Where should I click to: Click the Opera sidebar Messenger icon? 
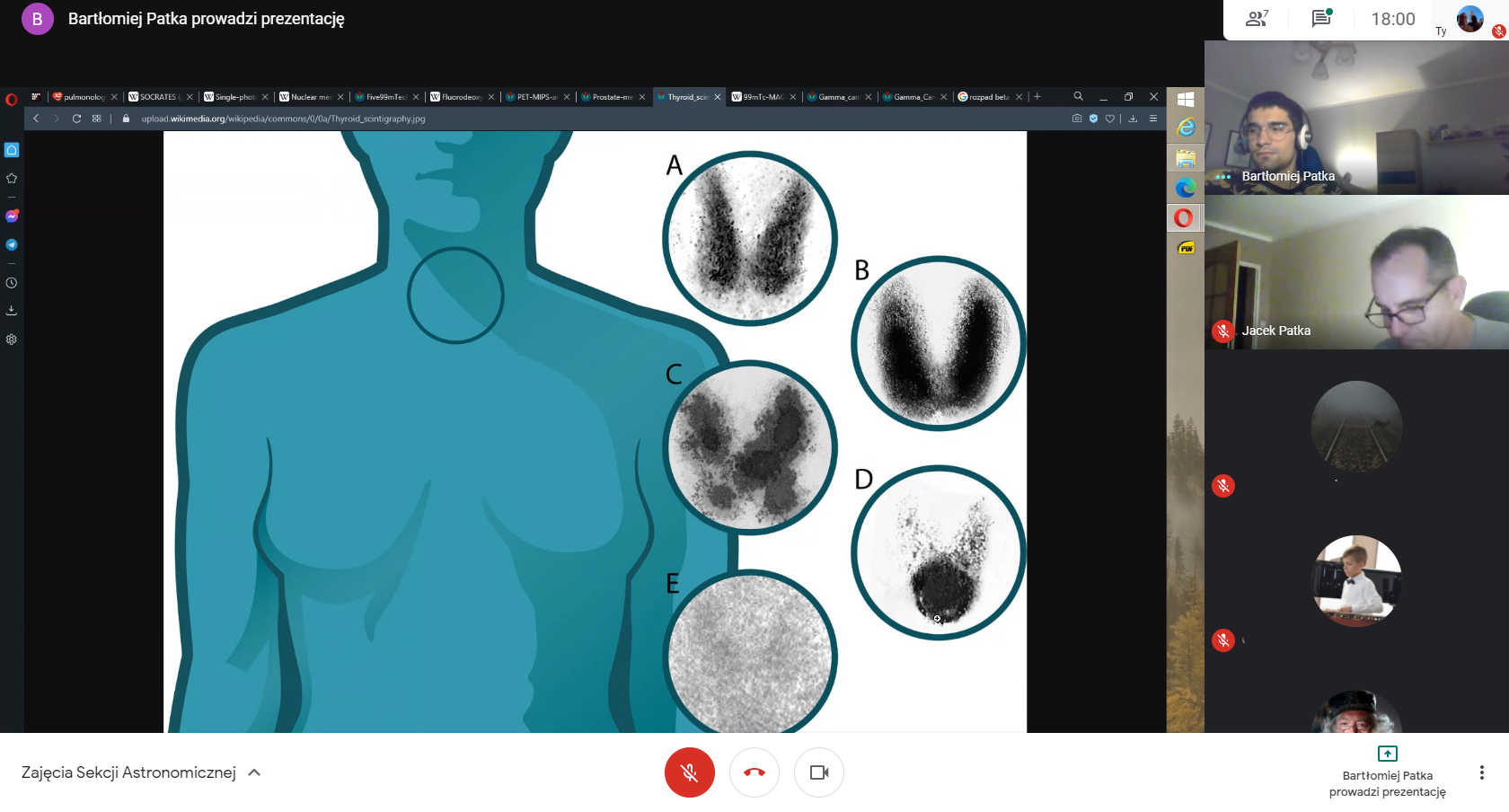(x=12, y=216)
